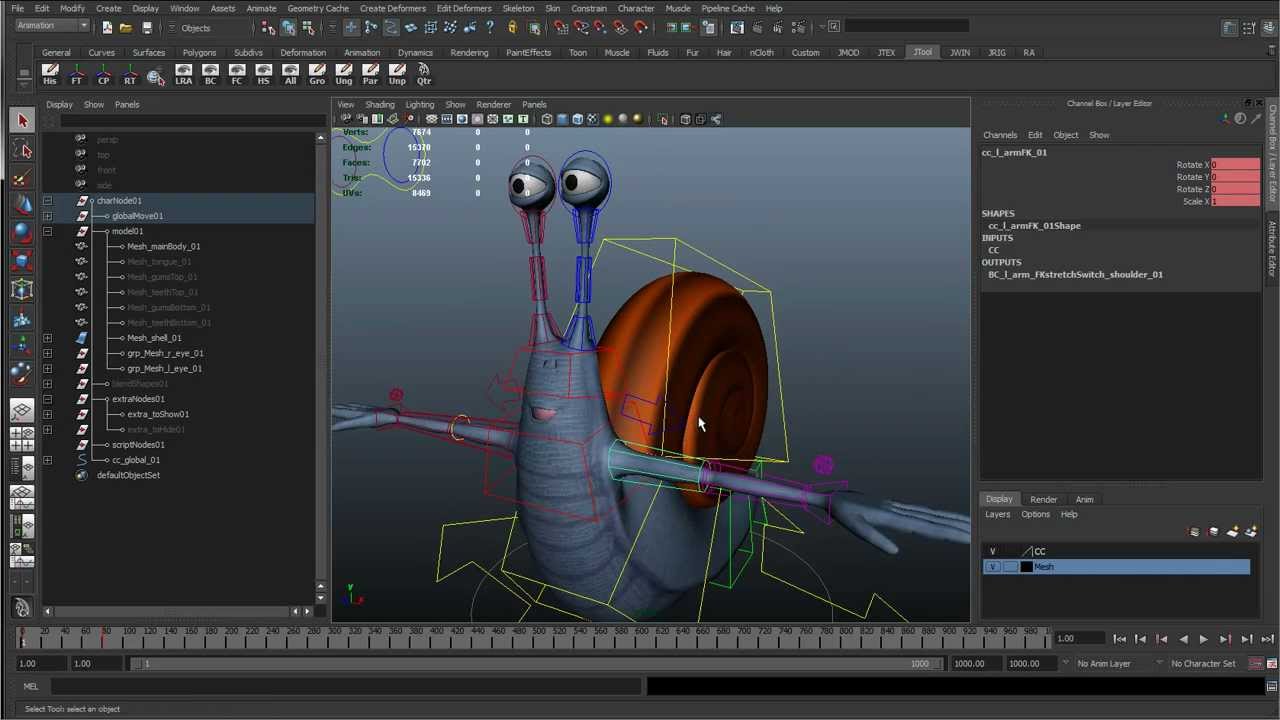Collapse the charNode01 tree node

coord(47,201)
